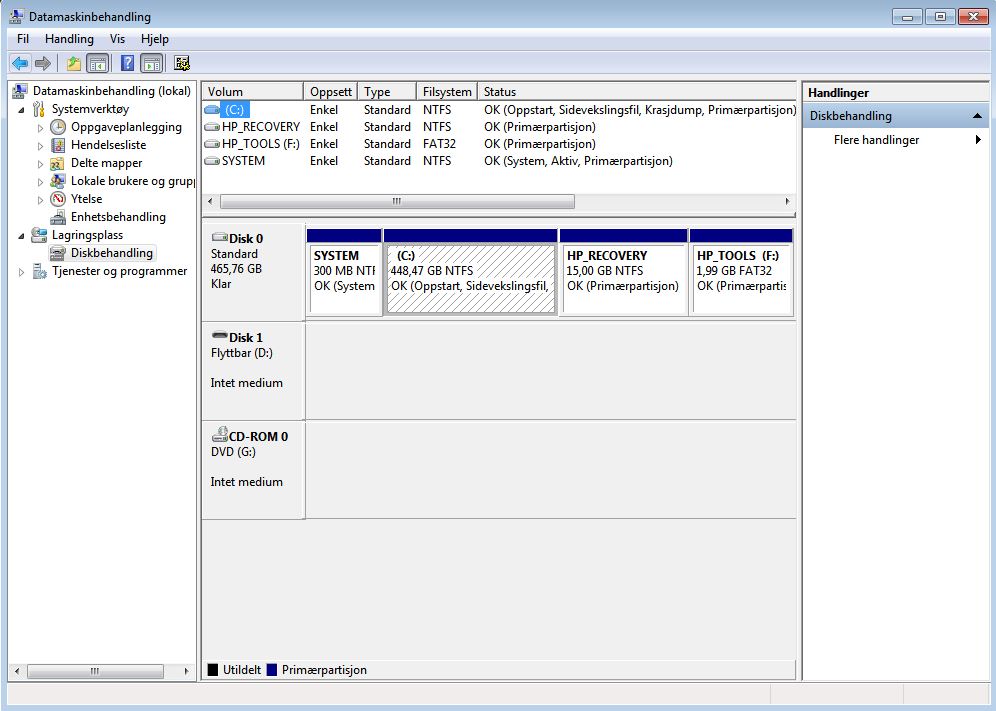
Task: Expand the Hendelsesliste node
Action: pyautogui.click(x=40, y=146)
